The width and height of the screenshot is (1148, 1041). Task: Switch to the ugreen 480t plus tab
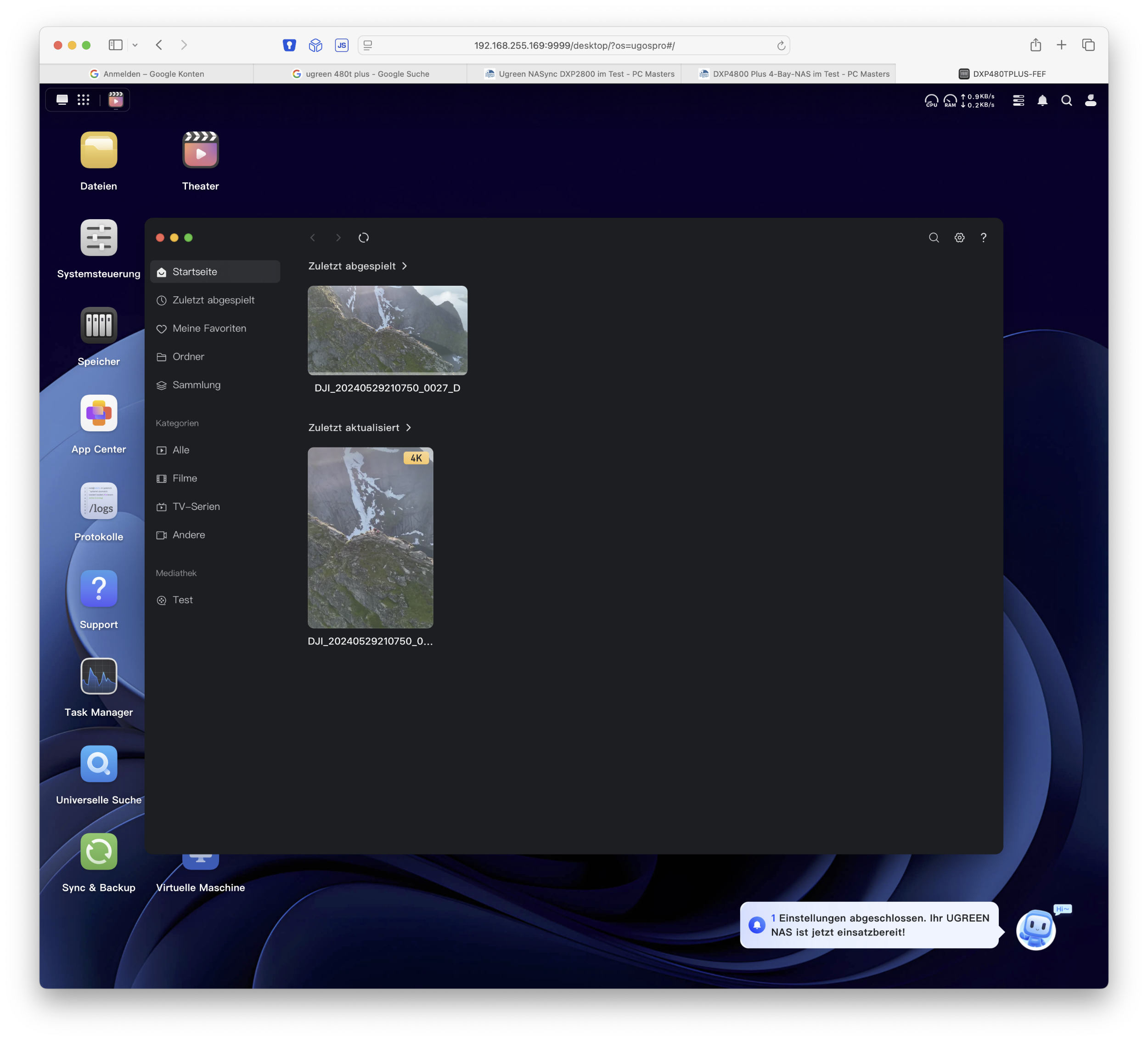point(360,74)
